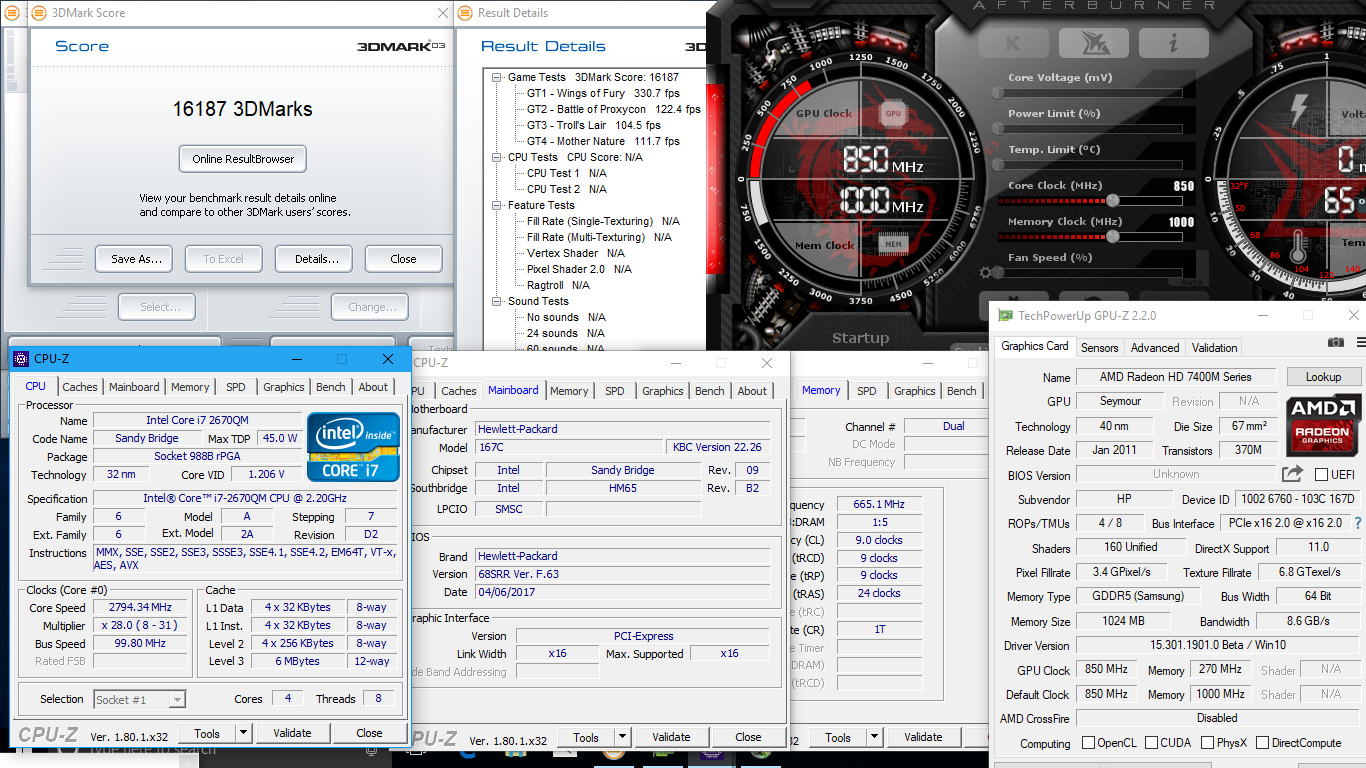Open Afterburner information with the i button
1366x768 pixels.
coord(1173,41)
